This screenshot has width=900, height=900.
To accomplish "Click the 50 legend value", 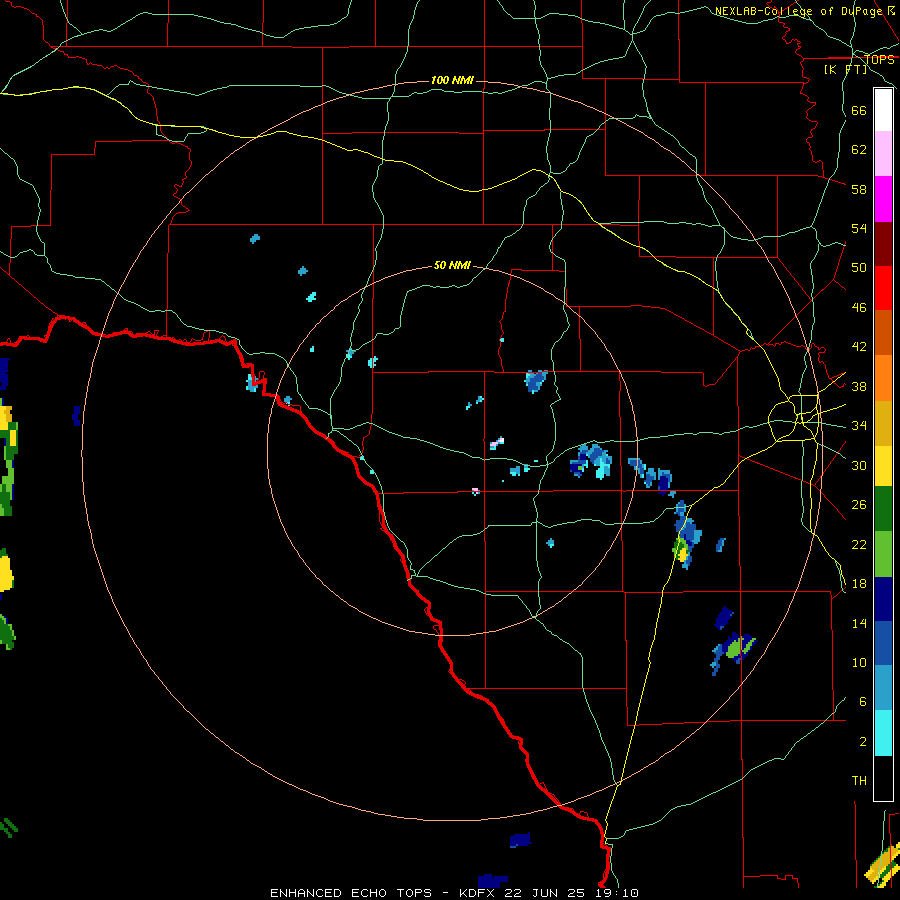I will click(859, 268).
